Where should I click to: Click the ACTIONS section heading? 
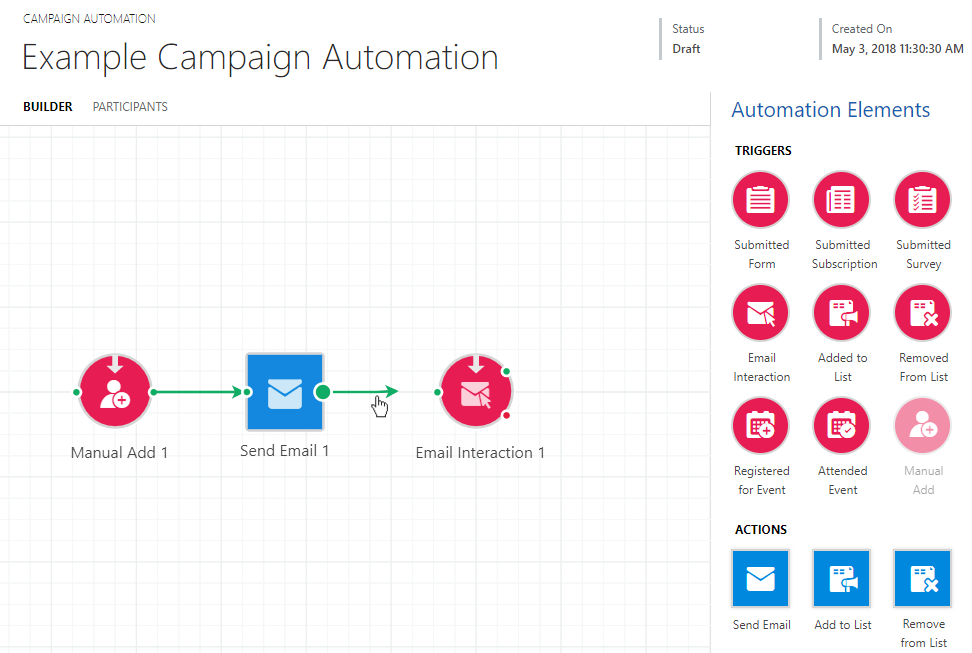(761, 530)
